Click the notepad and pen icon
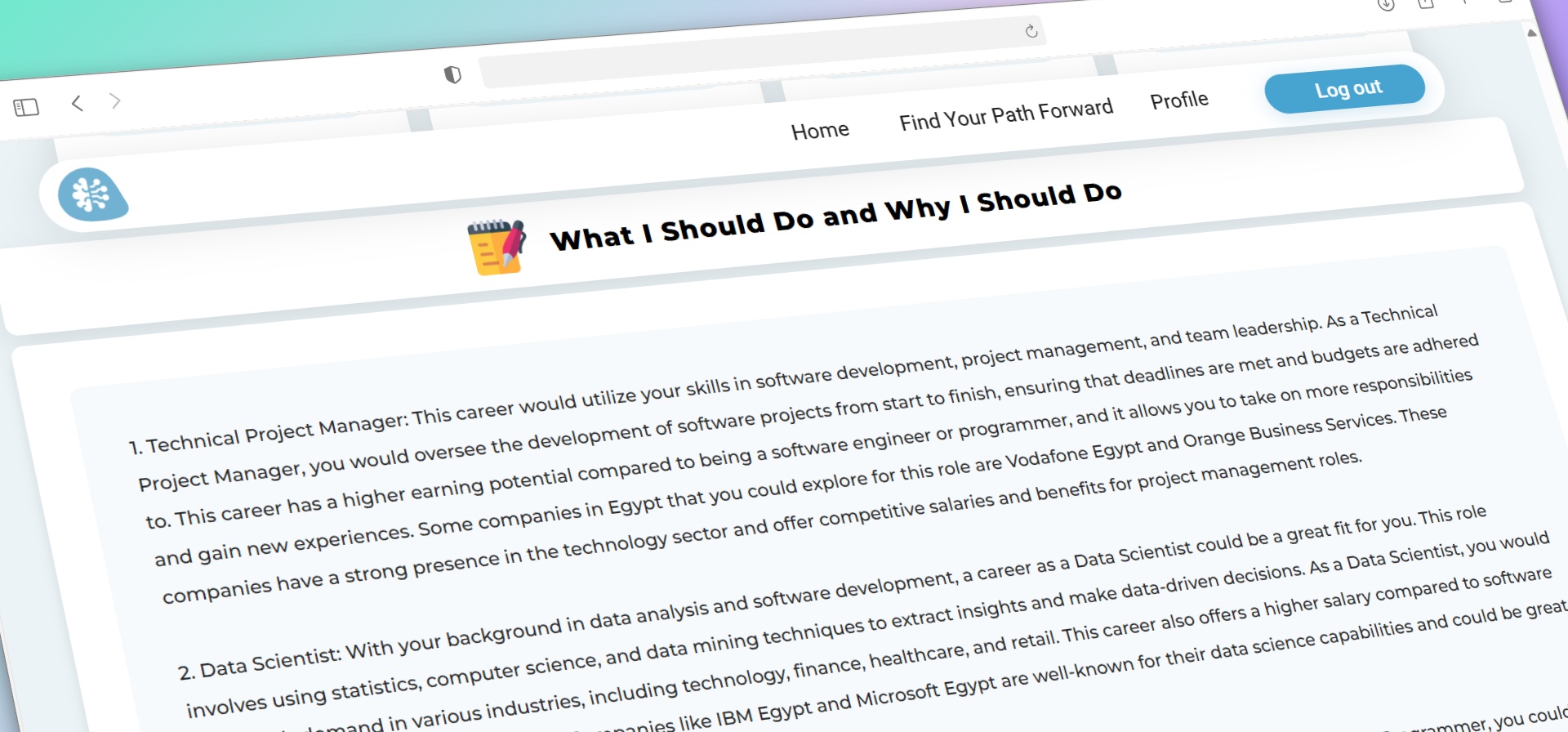Image resolution: width=1568 pixels, height=732 pixels. coord(497,246)
